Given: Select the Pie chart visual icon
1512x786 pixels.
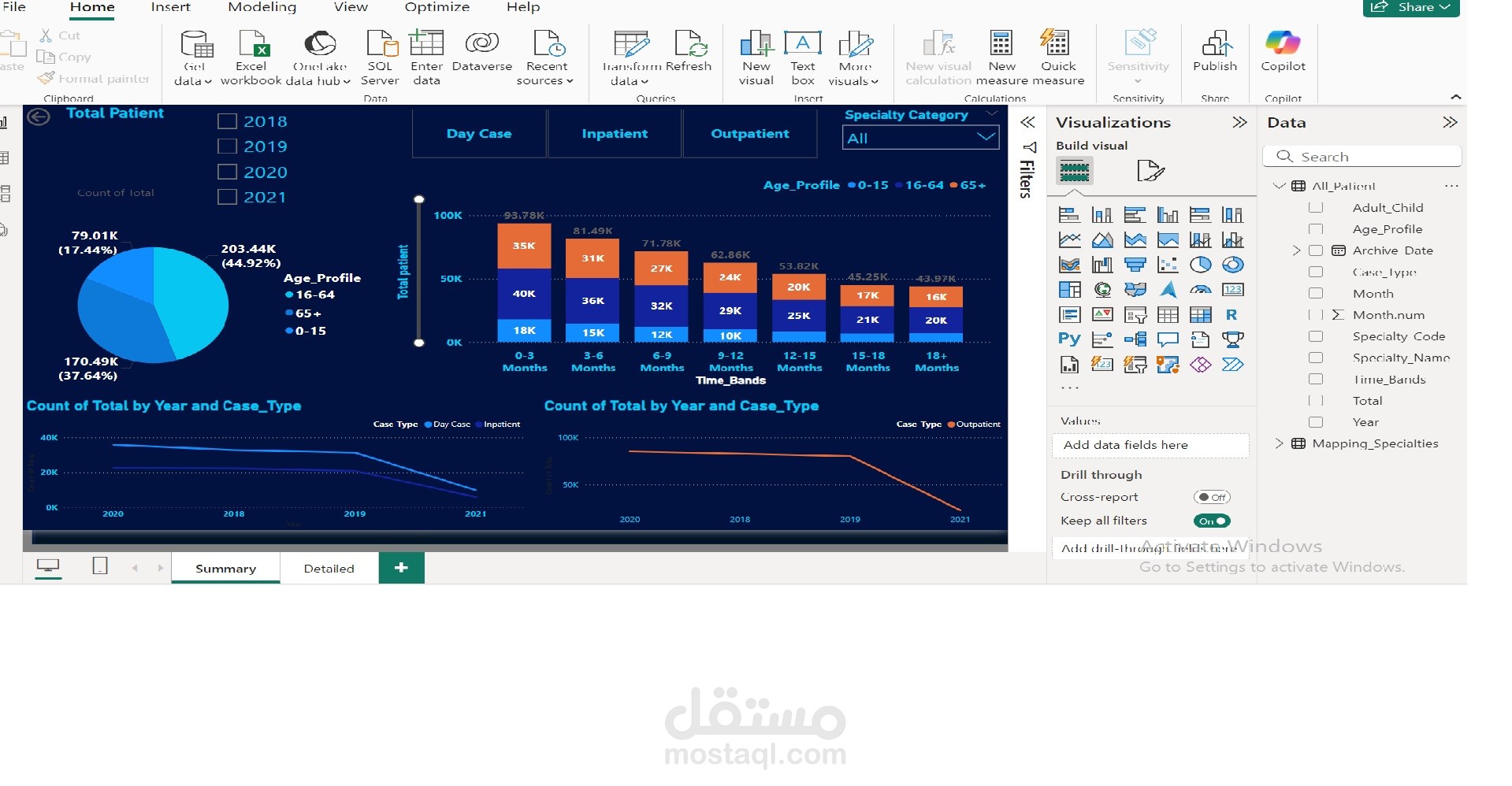Looking at the screenshot, I should (1200, 265).
